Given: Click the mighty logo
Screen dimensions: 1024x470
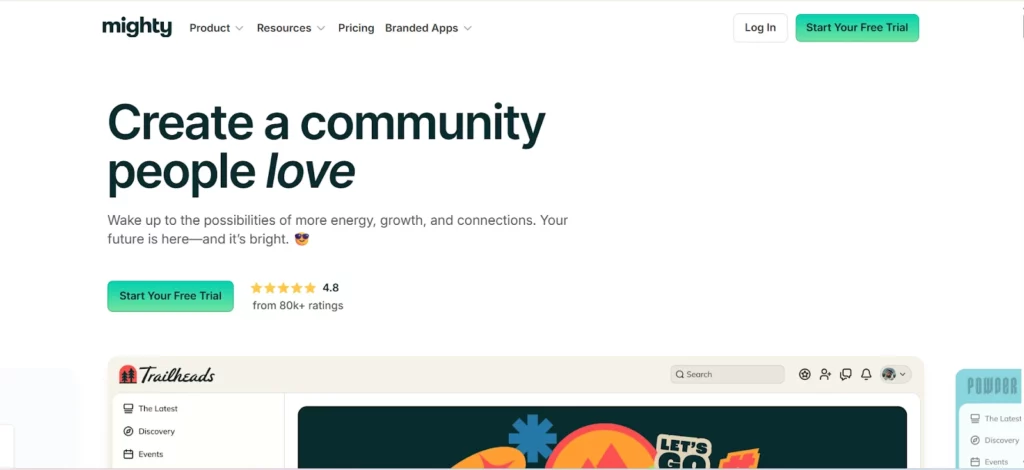Looking at the screenshot, I should 137,27.
